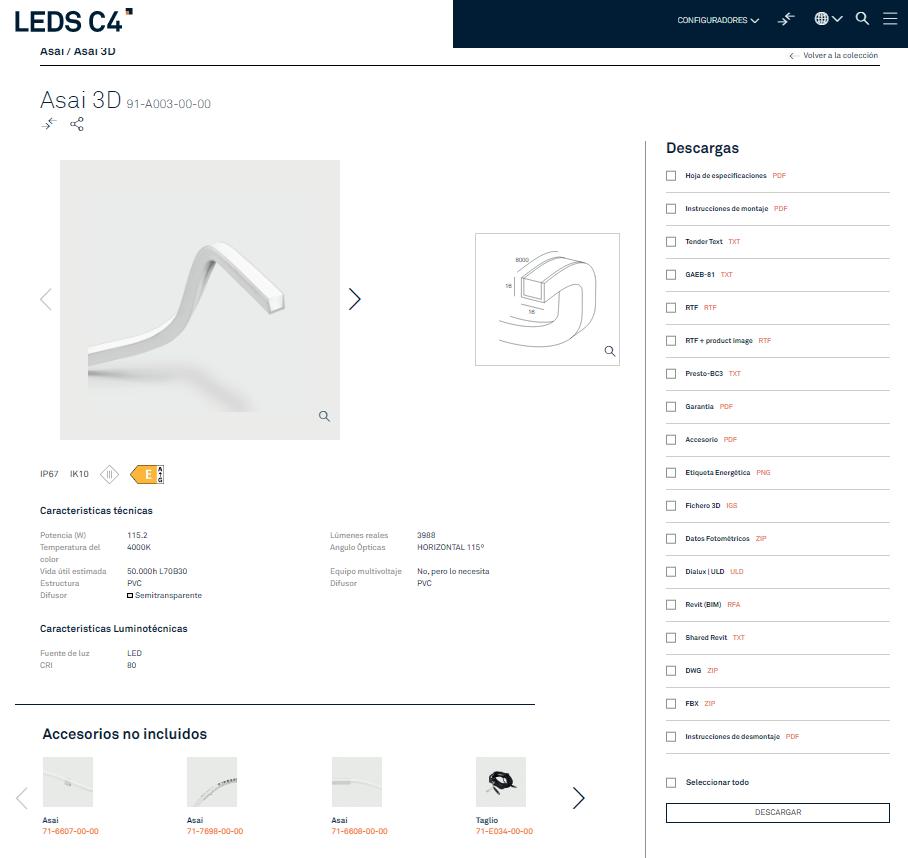The height and width of the screenshot is (858, 908).
Task: Go to LEDS C4 homepage logo
Action: [73, 21]
